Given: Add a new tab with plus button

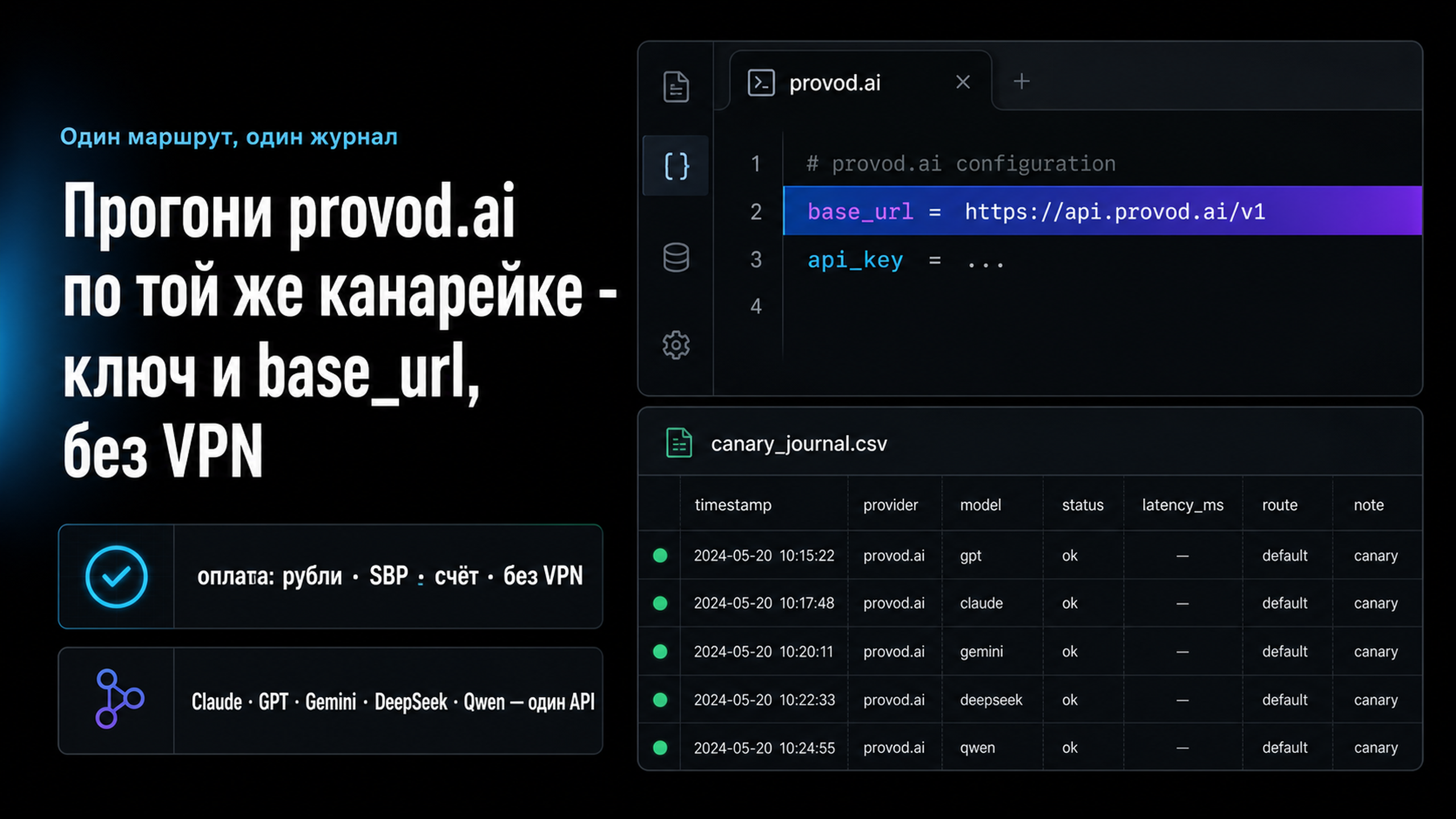Looking at the screenshot, I should (1021, 81).
